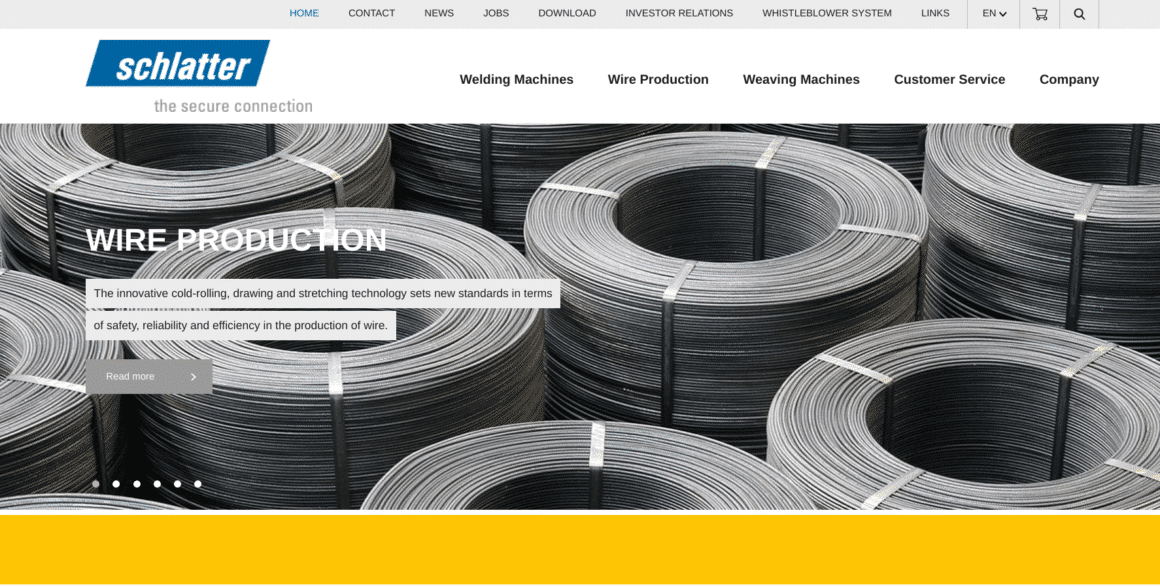
Task: Select the second carousel slide dot
Action: (116, 484)
